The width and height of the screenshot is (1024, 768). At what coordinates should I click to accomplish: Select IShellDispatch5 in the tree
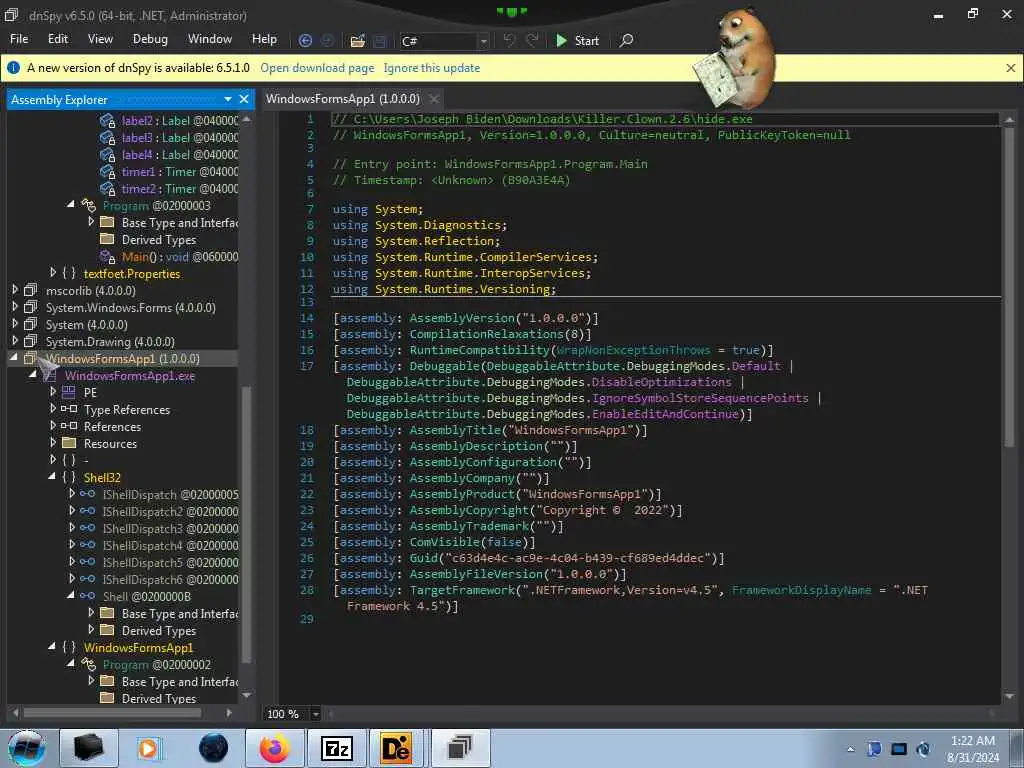pos(170,562)
